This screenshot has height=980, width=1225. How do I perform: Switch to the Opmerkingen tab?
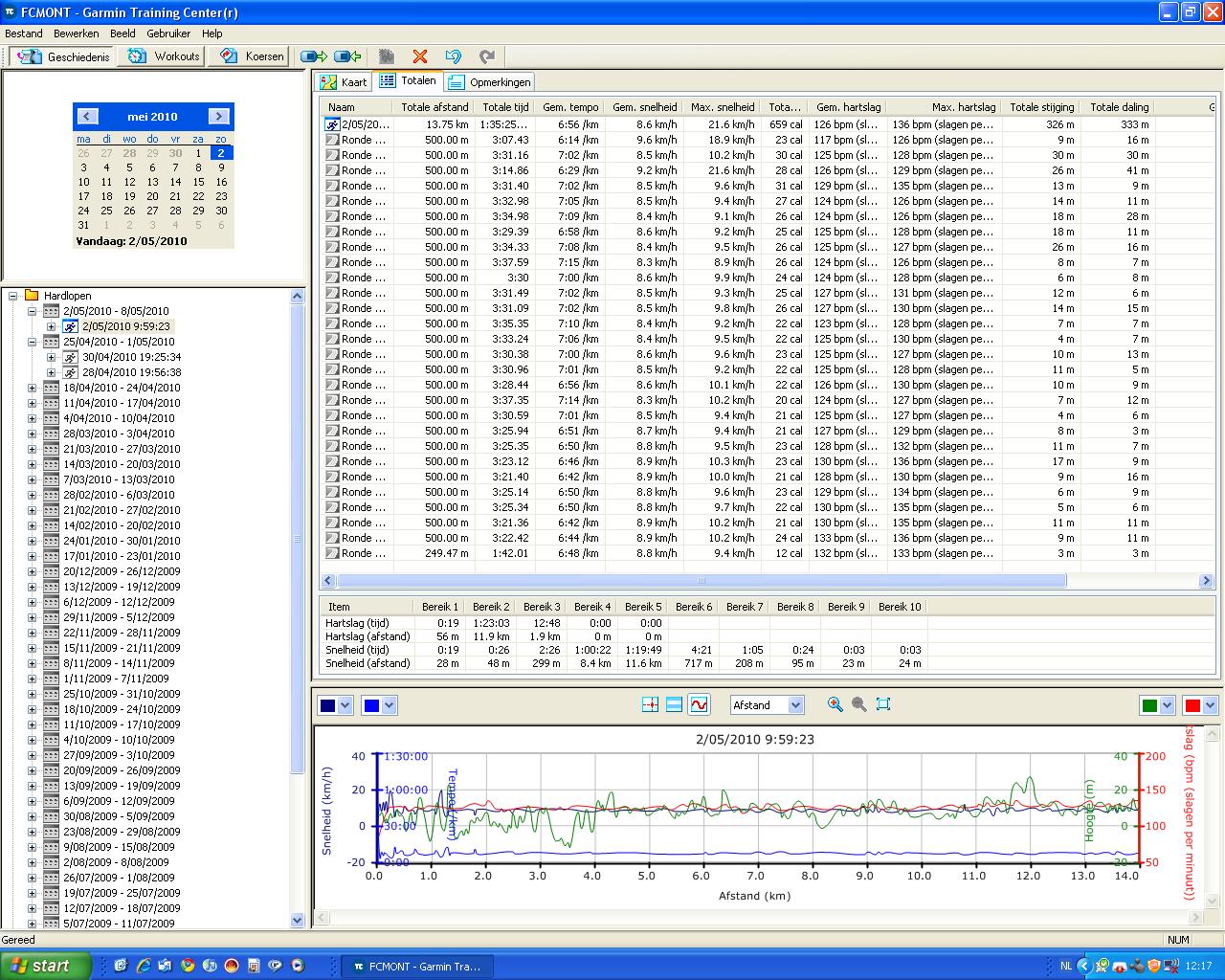[x=489, y=82]
